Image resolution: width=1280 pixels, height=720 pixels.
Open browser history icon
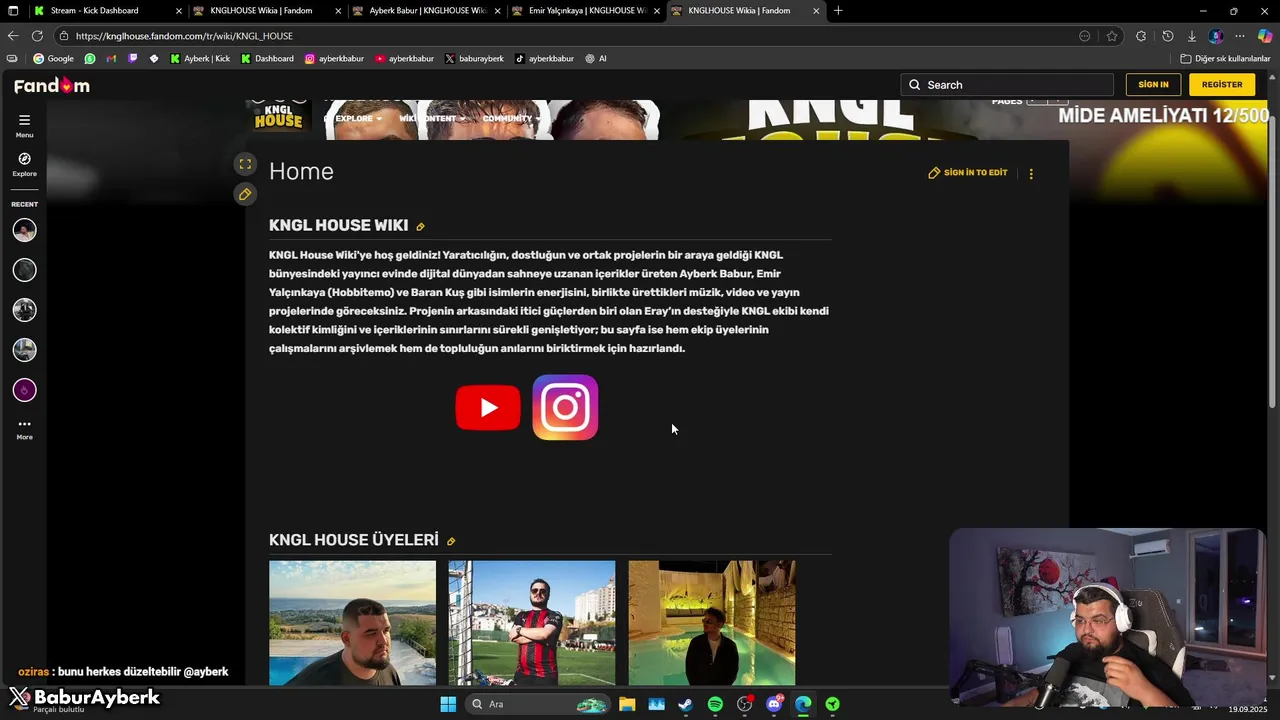point(1167,36)
